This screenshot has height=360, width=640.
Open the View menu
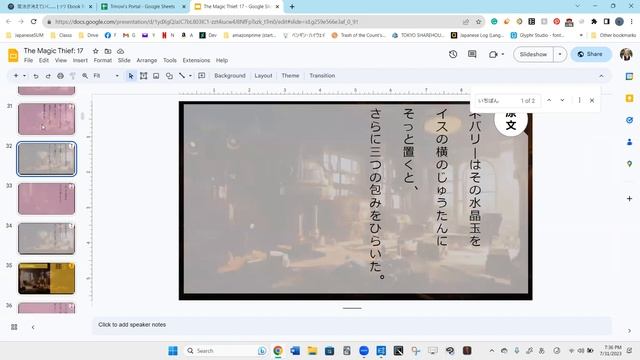click(x=61, y=60)
